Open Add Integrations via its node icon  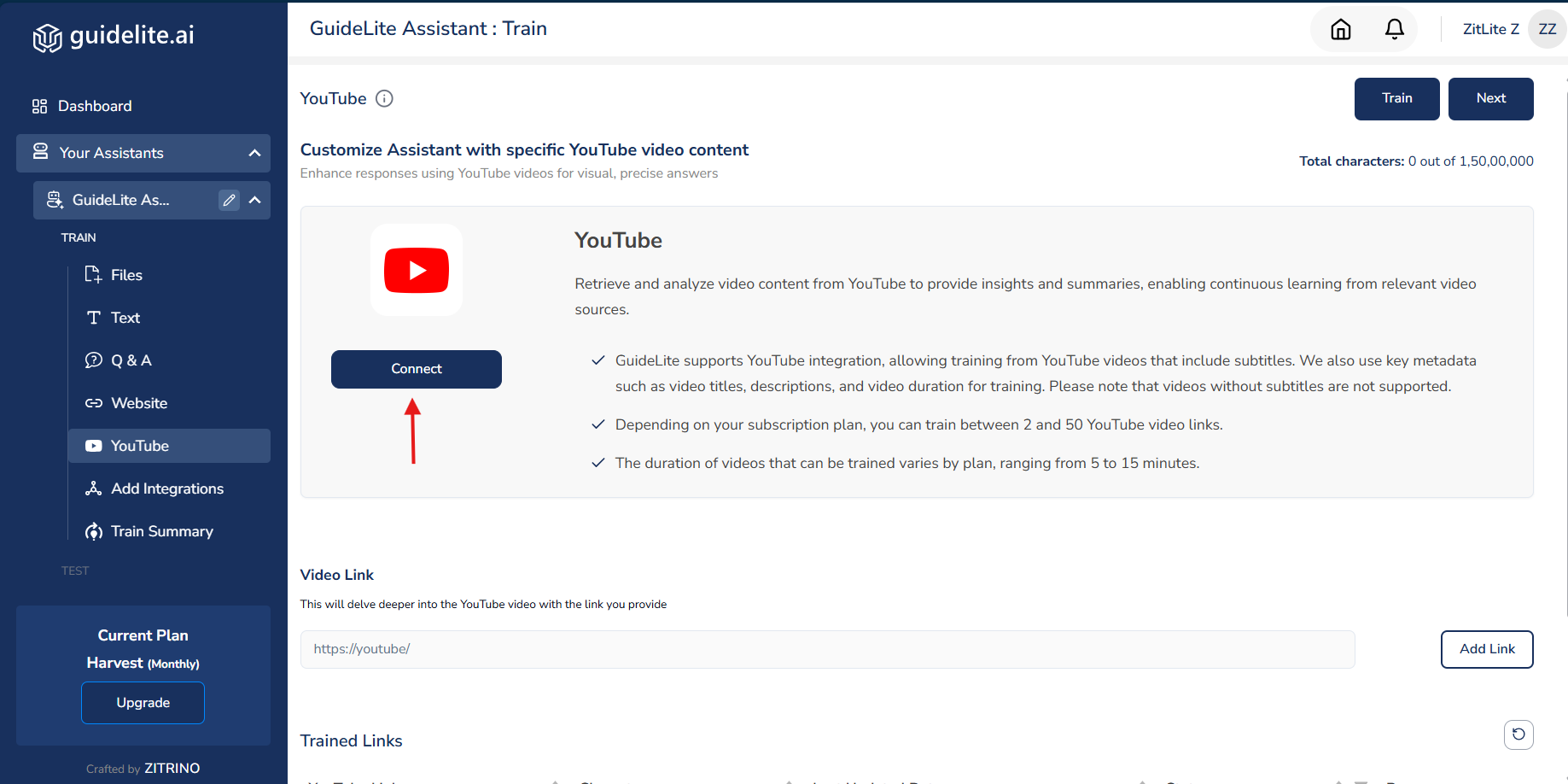pos(94,489)
